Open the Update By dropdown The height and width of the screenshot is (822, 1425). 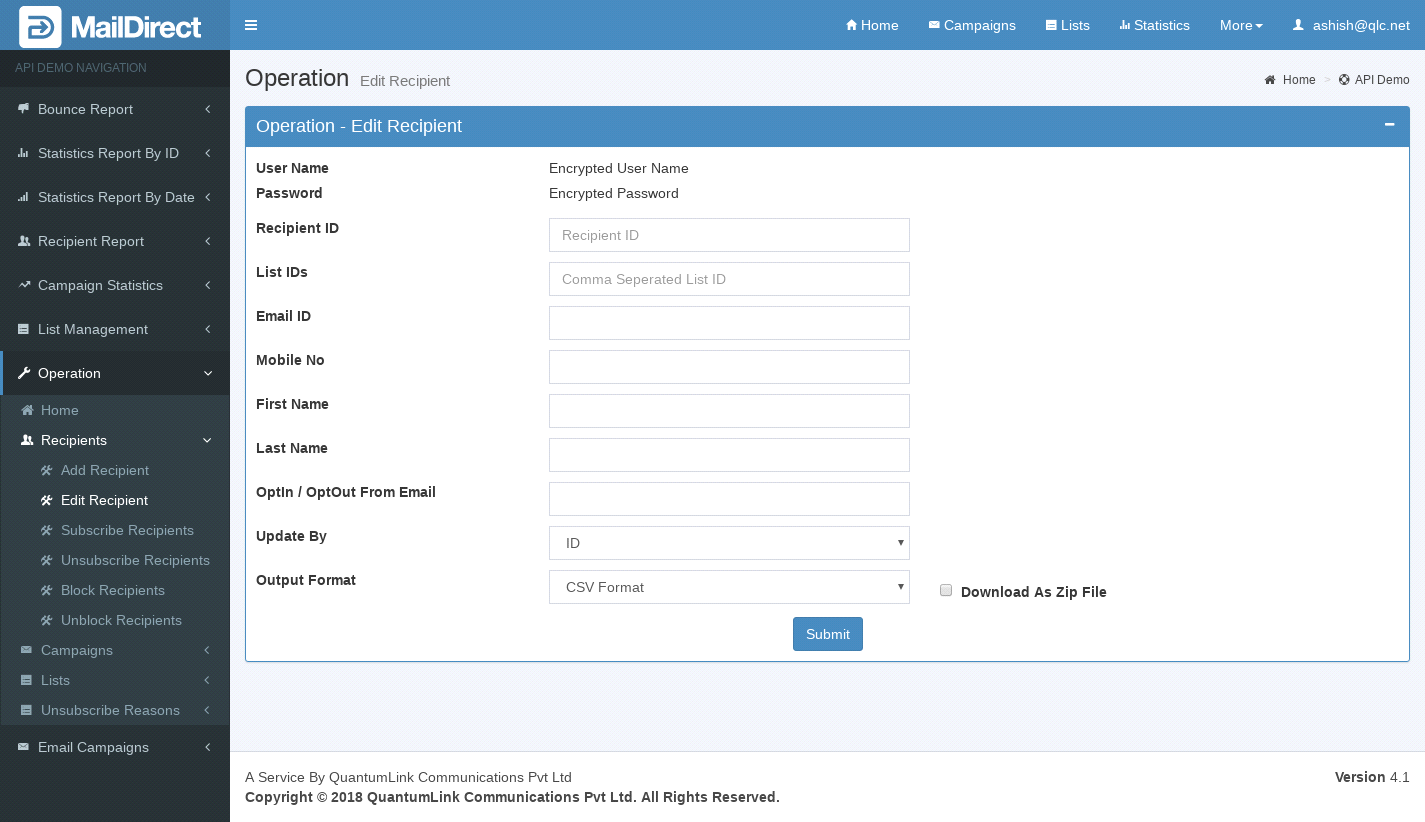pyautogui.click(x=728, y=543)
